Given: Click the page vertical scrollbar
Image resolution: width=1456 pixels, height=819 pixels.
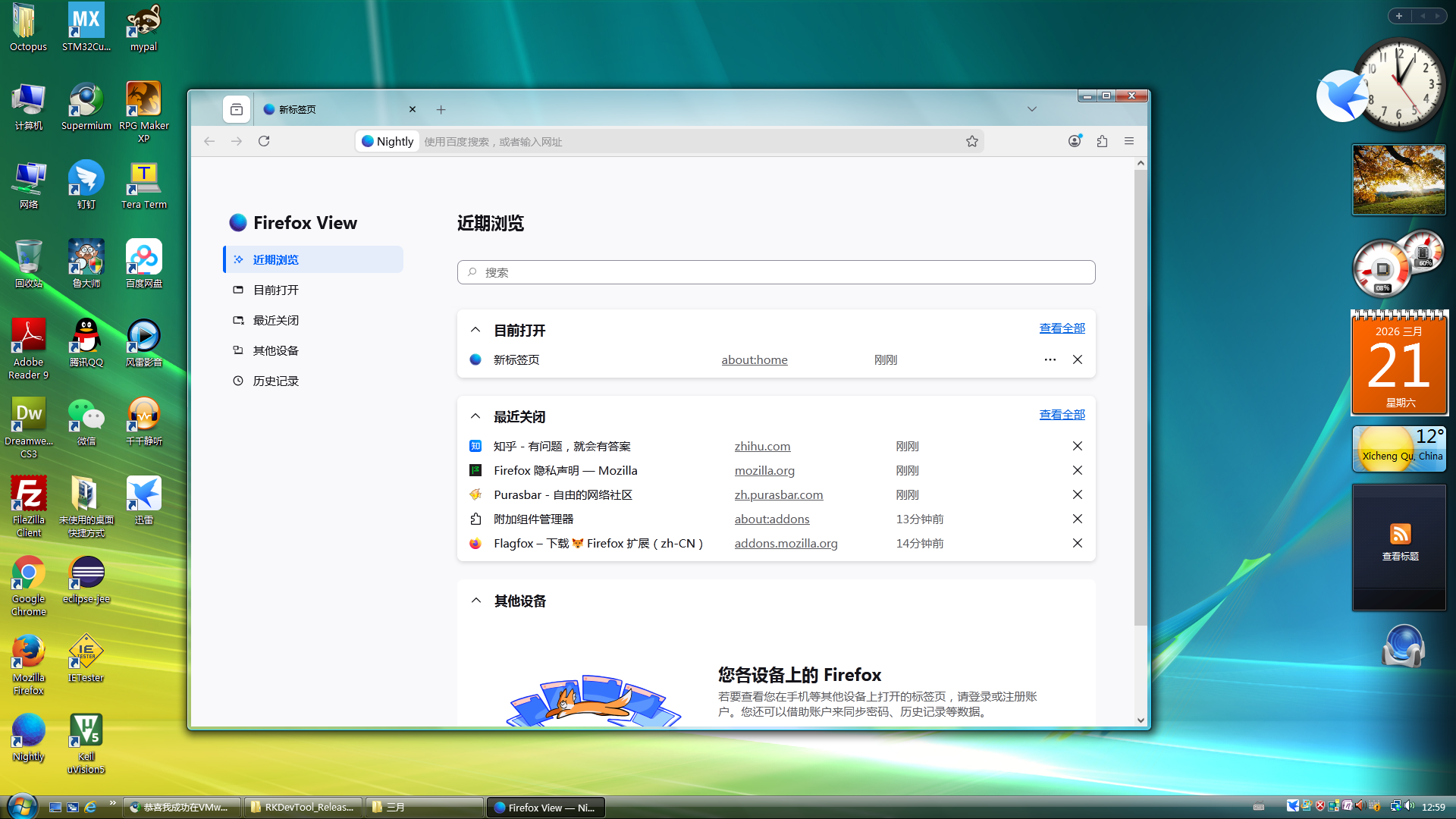Looking at the screenshot, I should 1140,394.
